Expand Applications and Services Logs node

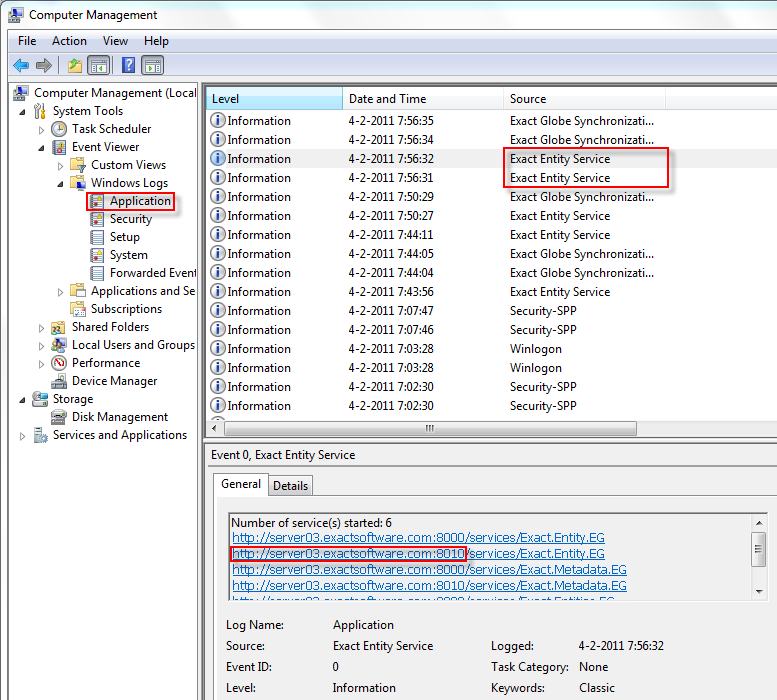tap(60, 292)
